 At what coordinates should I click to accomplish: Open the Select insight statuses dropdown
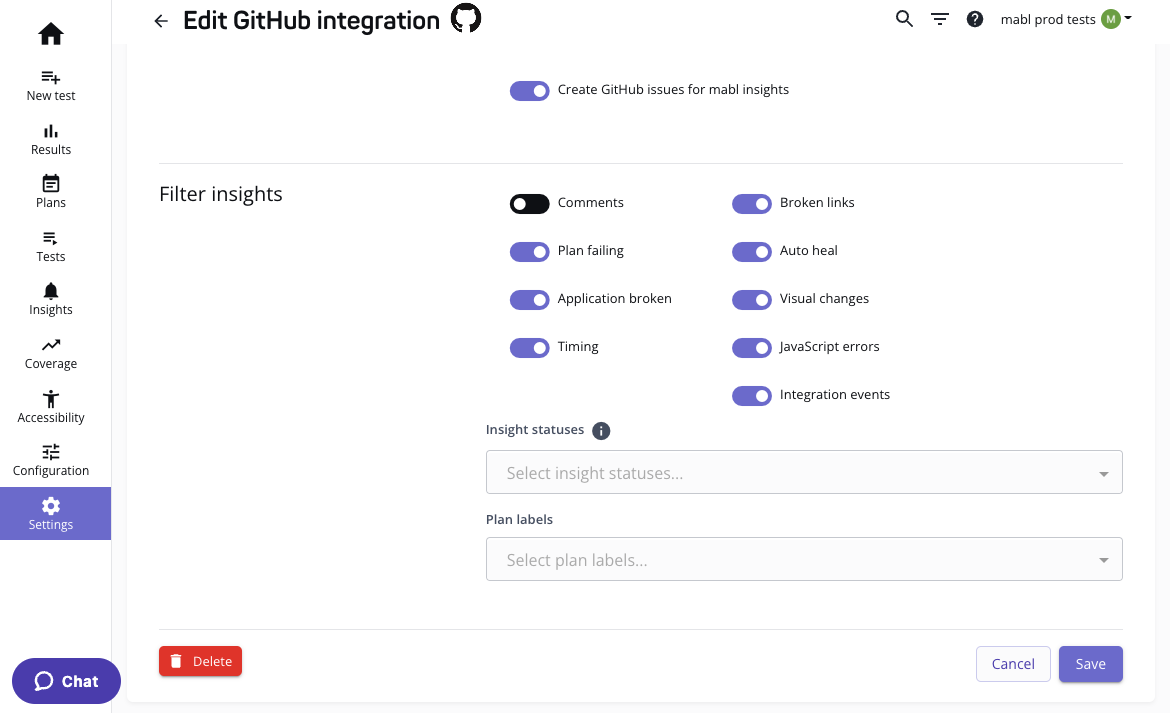click(x=804, y=472)
